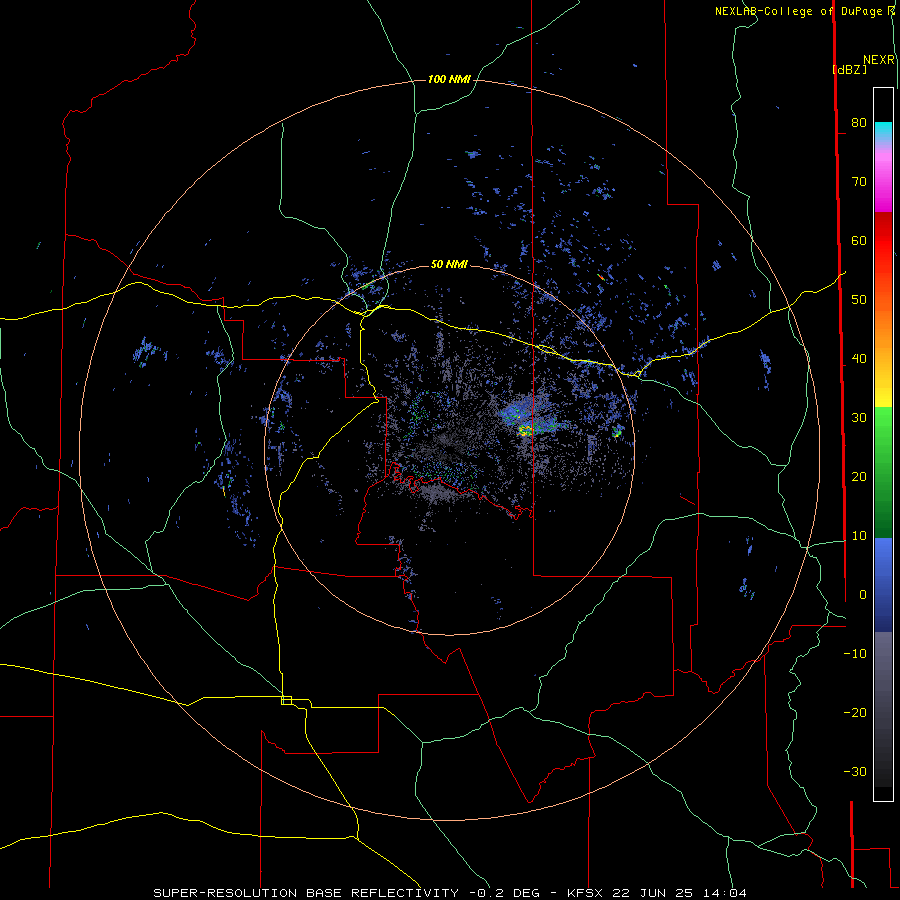The height and width of the screenshot is (900, 900).
Task: Click the 80 value on dBZ scale
Action: (x=859, y=122)
